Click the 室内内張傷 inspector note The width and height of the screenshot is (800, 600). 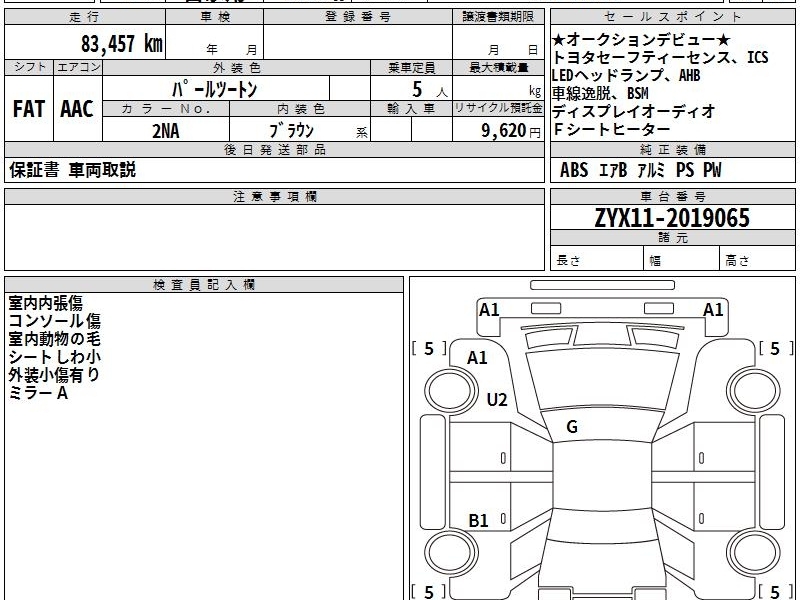[x=45, y=303]
